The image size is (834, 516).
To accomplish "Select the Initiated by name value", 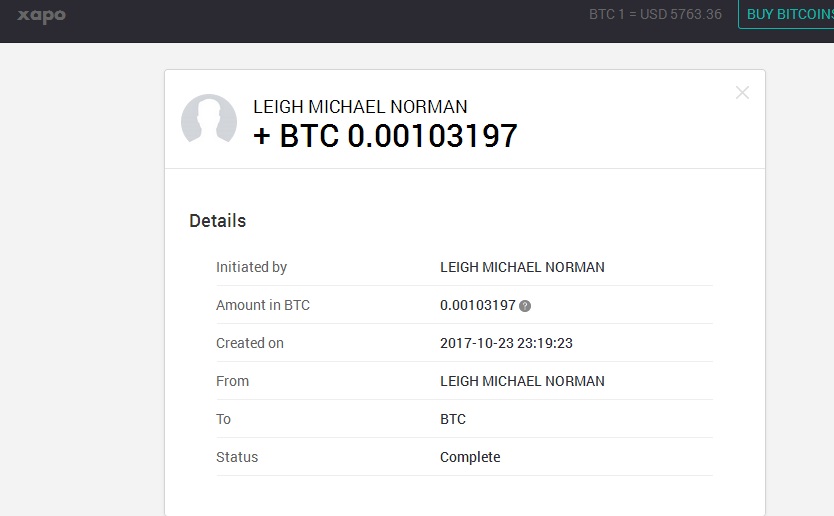I will [522, 267].
